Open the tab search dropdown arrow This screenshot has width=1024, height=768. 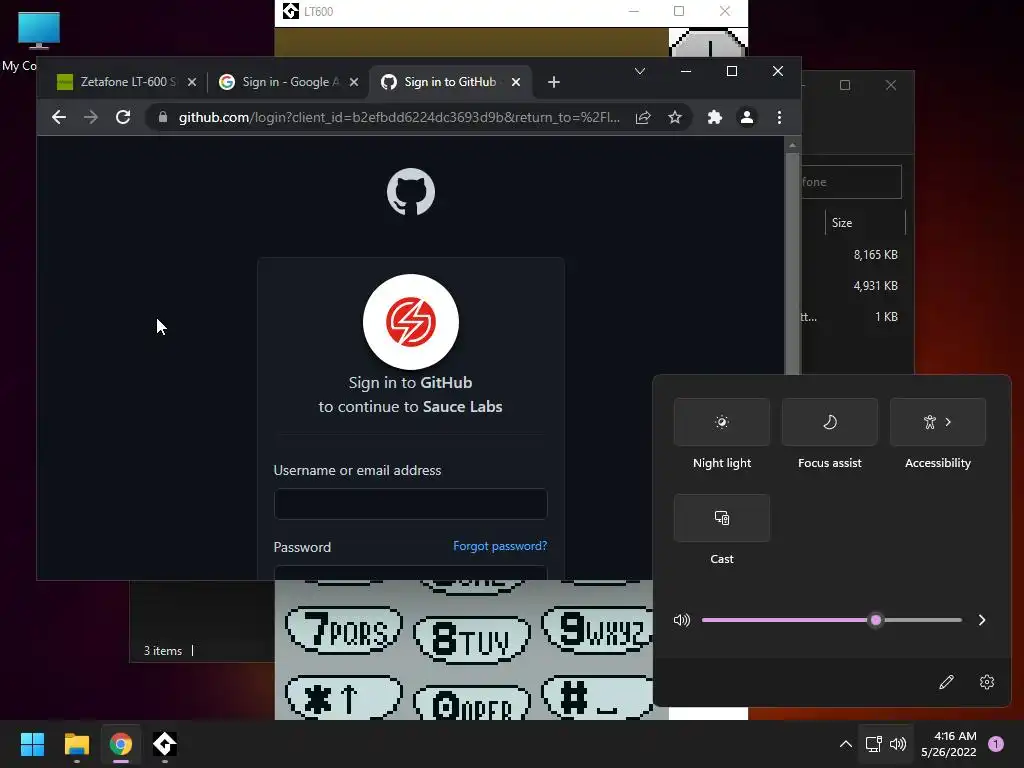coord(640,71)
